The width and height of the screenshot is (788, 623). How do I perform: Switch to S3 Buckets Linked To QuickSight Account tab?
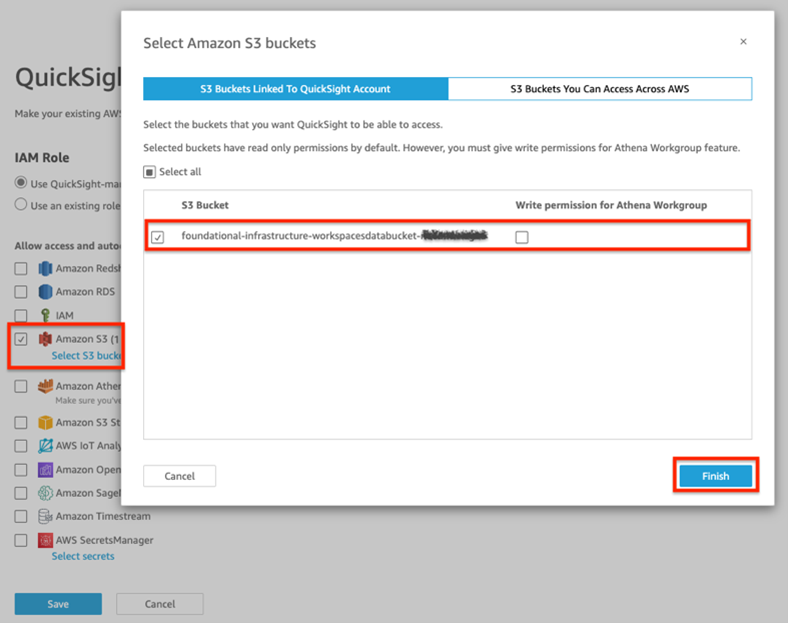296,89
